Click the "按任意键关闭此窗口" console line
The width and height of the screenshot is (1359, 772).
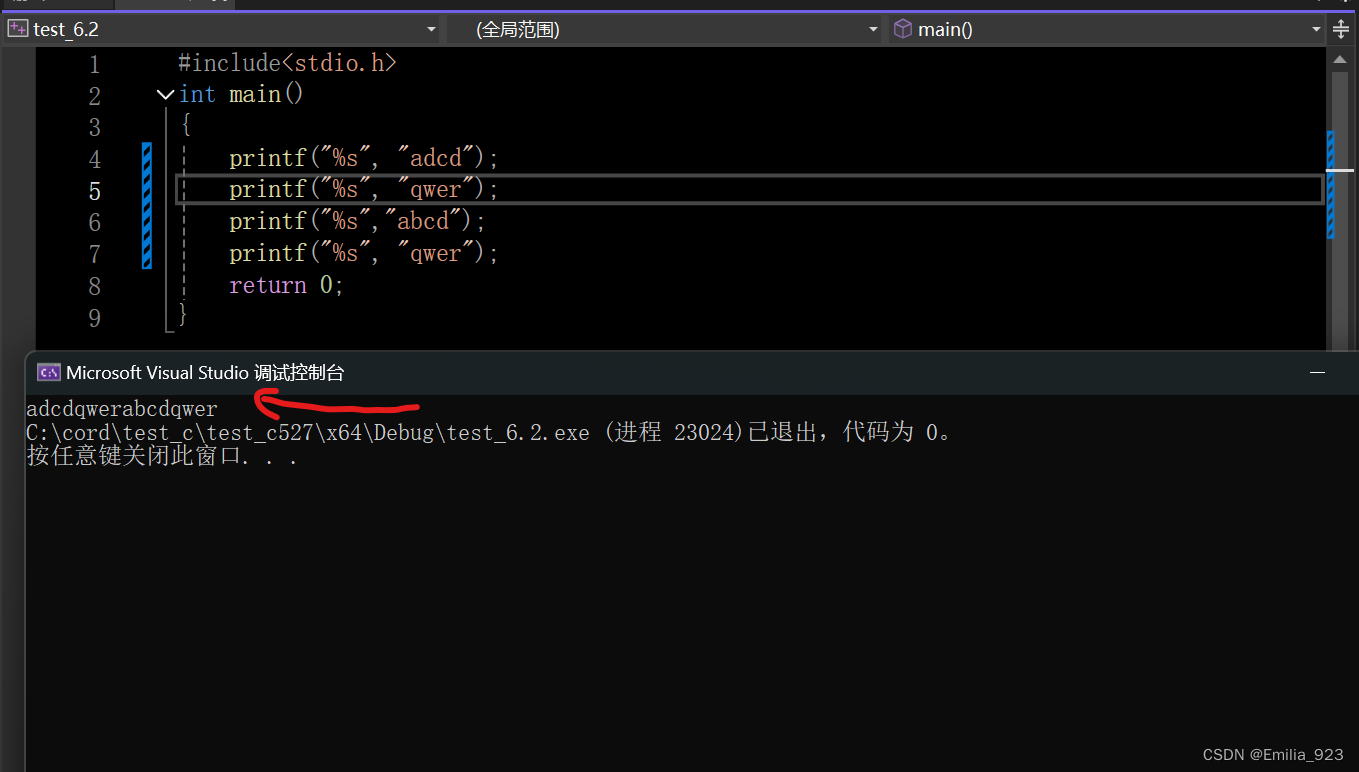pyautogui.click(x=162, y=457)
